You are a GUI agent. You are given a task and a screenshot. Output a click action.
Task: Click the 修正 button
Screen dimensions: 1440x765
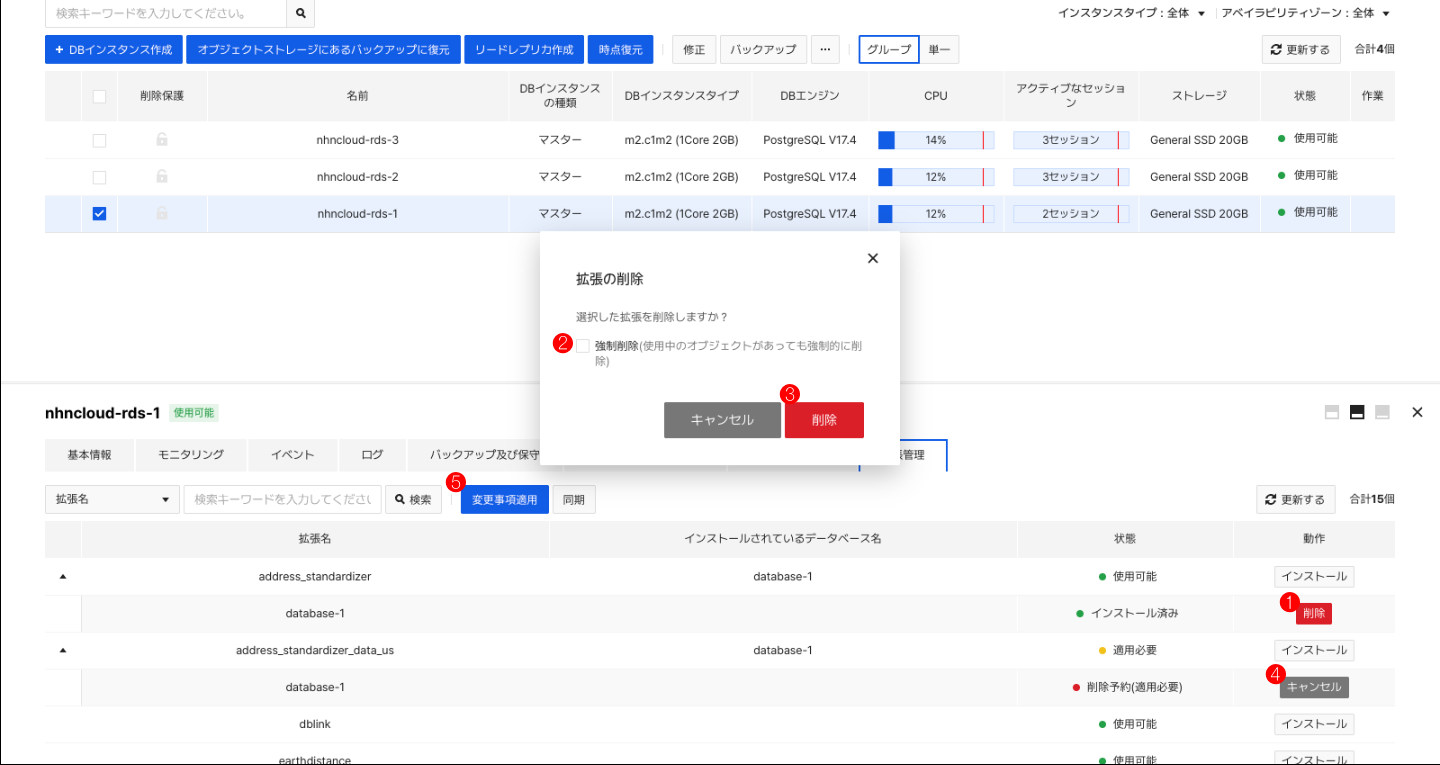[695, 49]
